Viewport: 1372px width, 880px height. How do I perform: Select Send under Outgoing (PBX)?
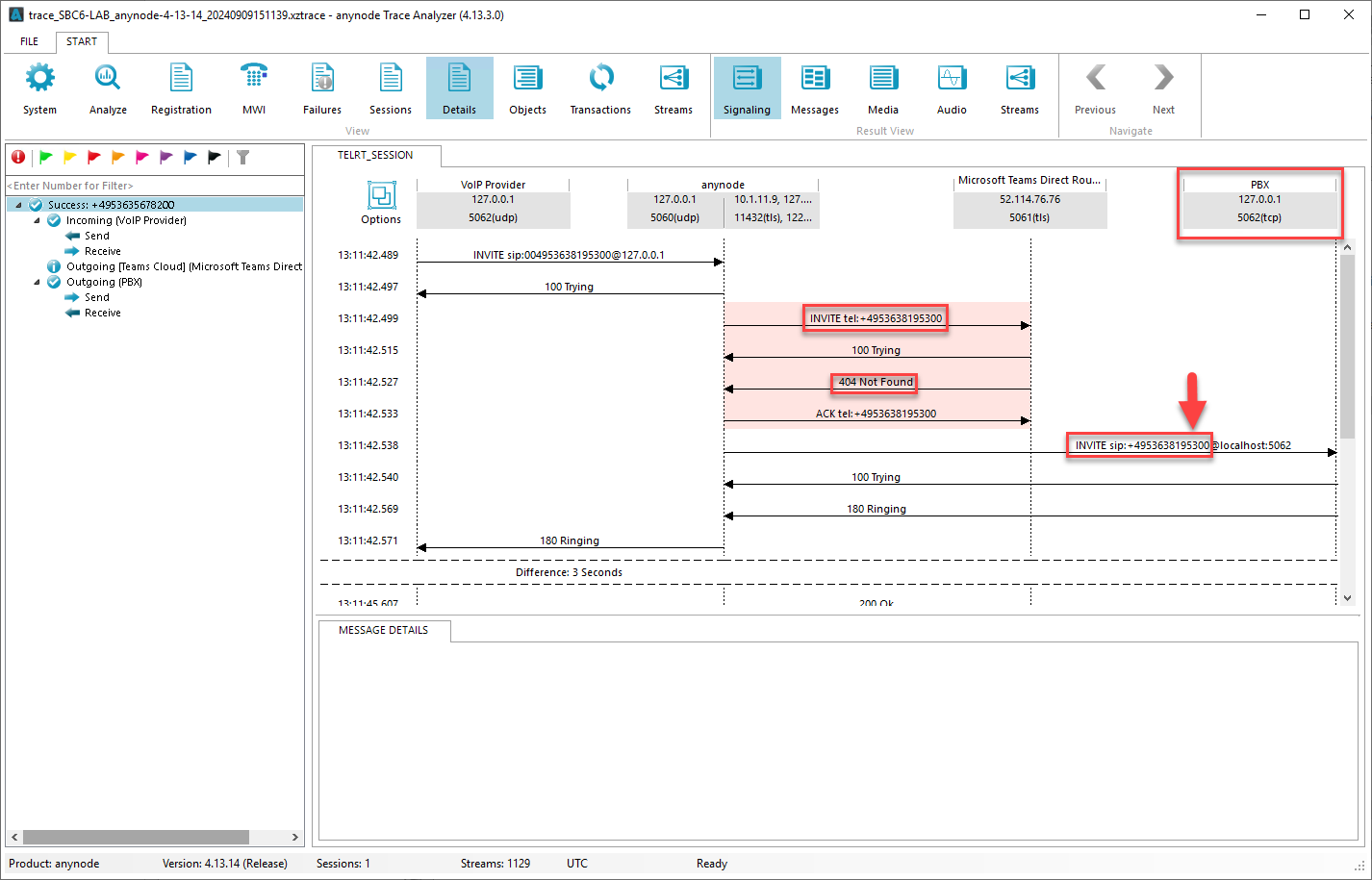point(97,297)
